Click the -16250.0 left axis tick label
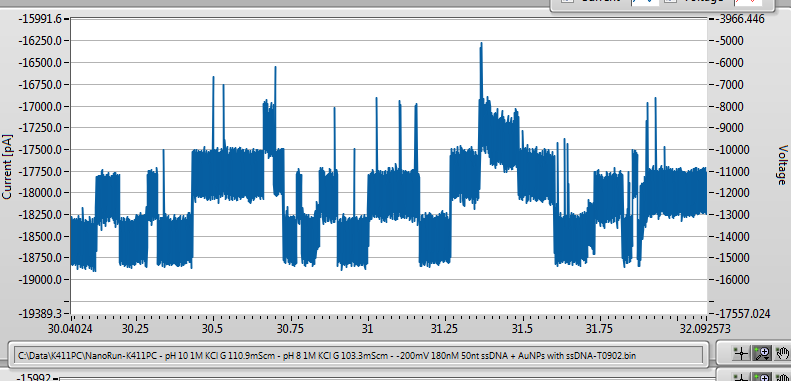Screen dimensions: 791x381 pyautogui.click(x=40, y=40)
